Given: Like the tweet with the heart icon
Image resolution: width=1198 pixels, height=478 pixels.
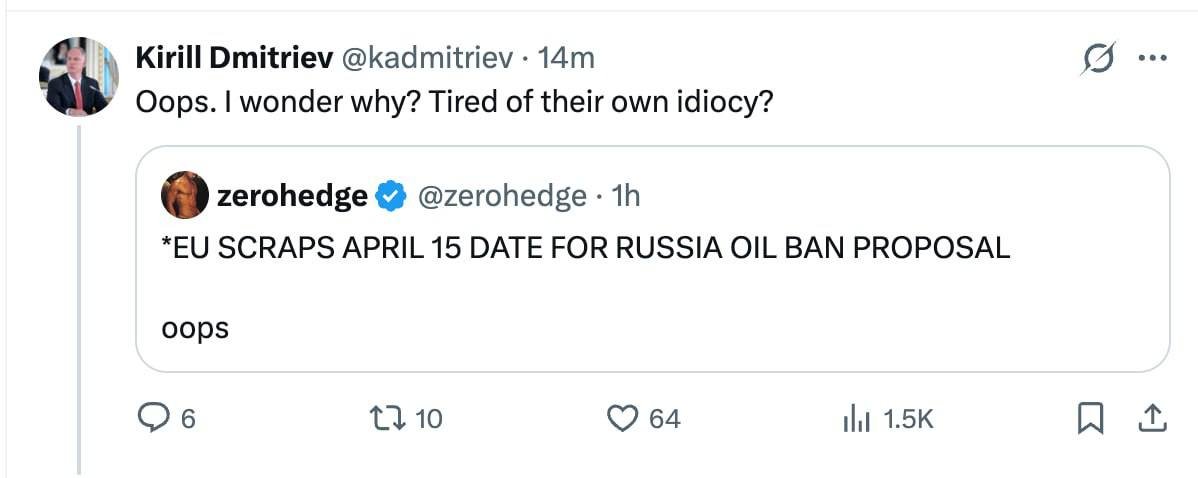Looking at the screenshot, I should [x=623, y=418].
